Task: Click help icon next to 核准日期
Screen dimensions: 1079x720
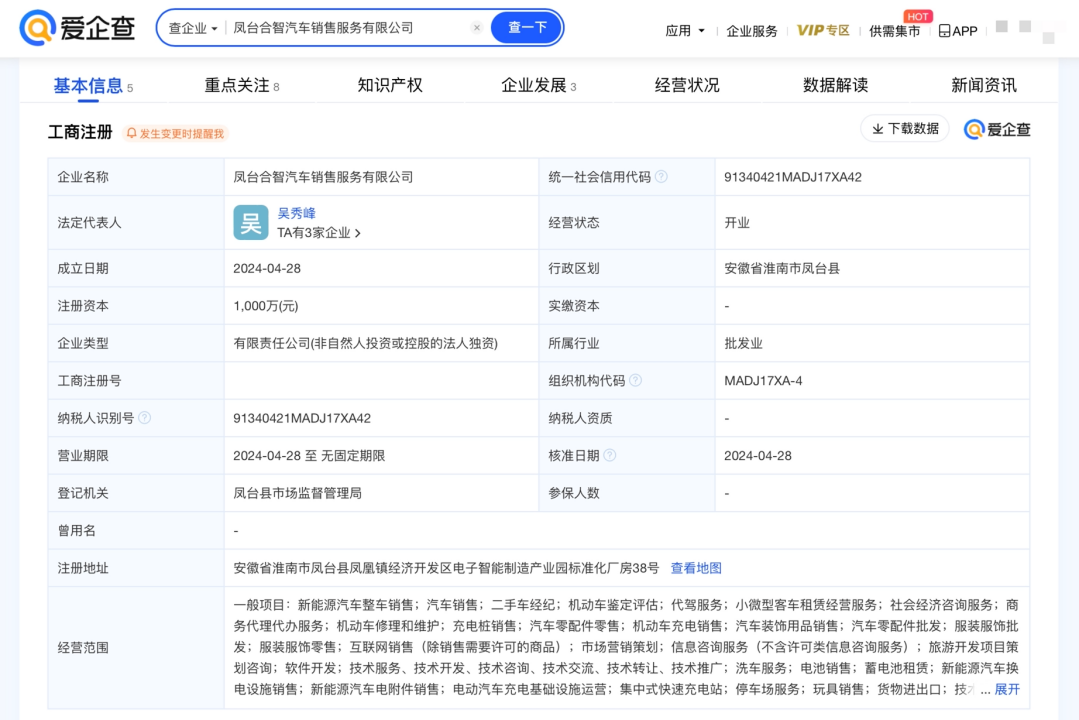Action: tap(610, 455)
